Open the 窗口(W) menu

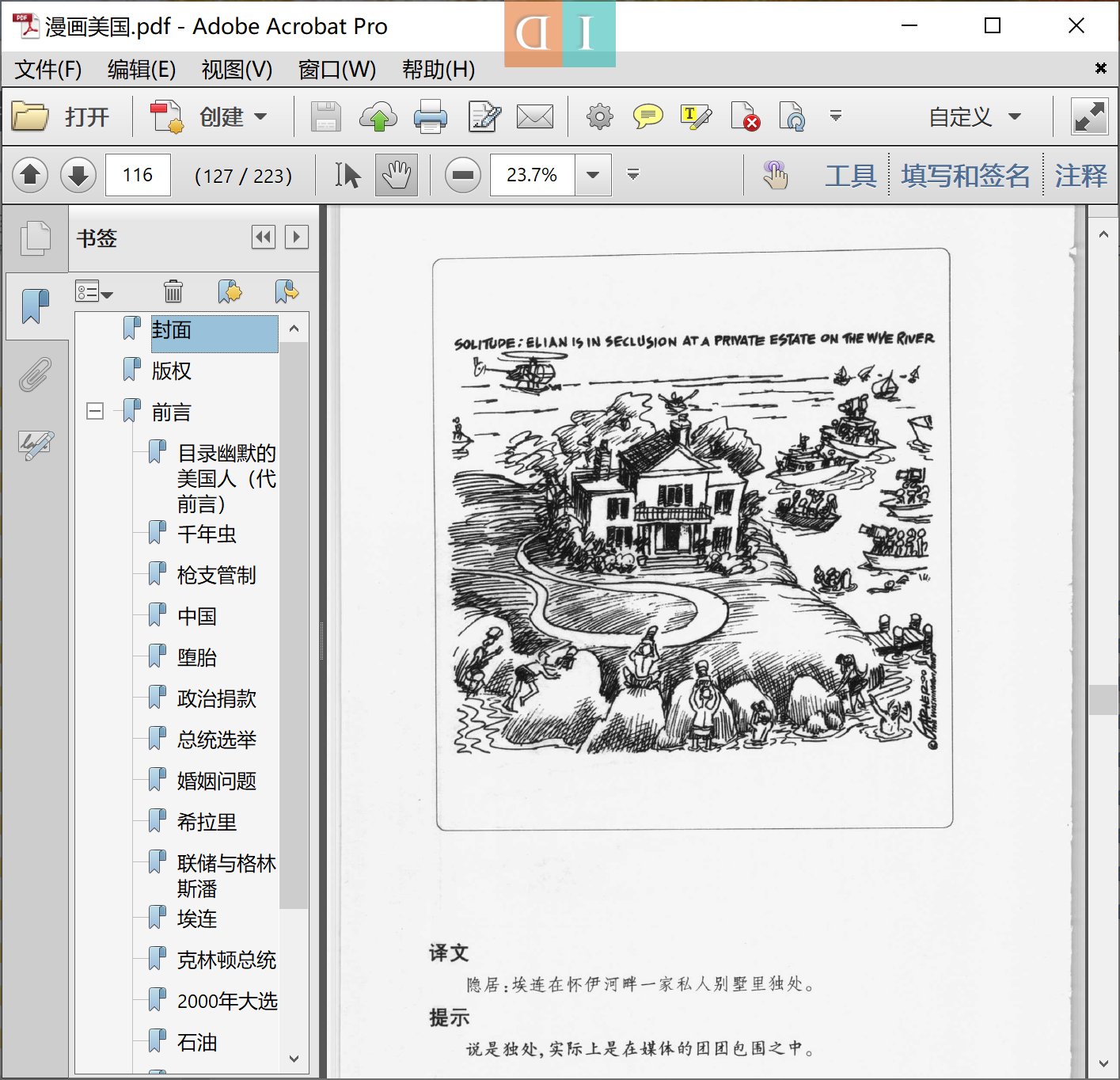tap(337, 70)
